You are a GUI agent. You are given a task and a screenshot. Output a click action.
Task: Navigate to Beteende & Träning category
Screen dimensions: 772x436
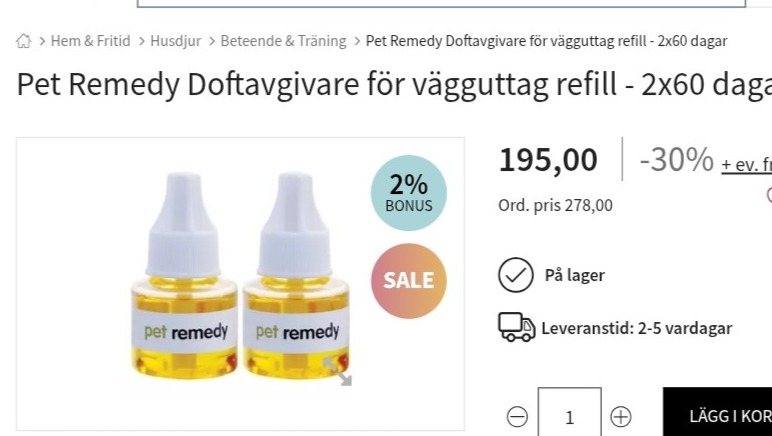[284, 41]
